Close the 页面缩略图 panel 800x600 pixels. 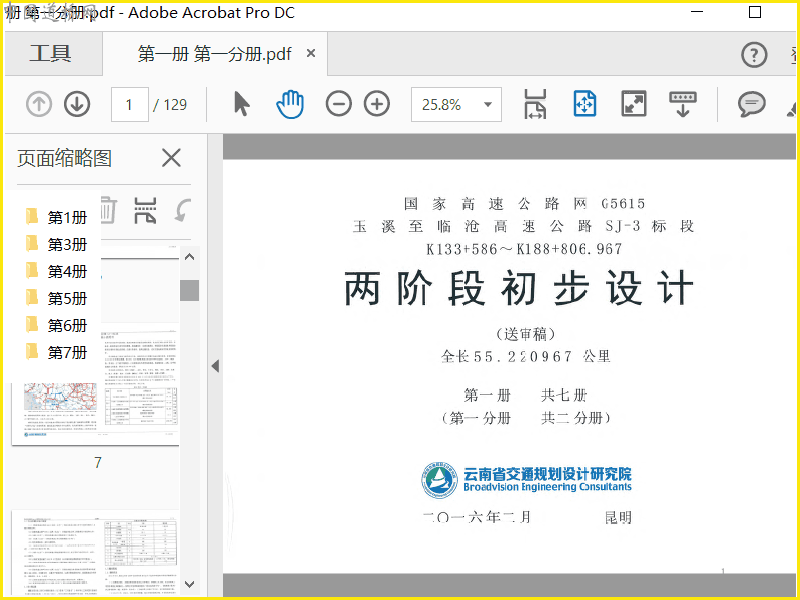coord(171,158)
